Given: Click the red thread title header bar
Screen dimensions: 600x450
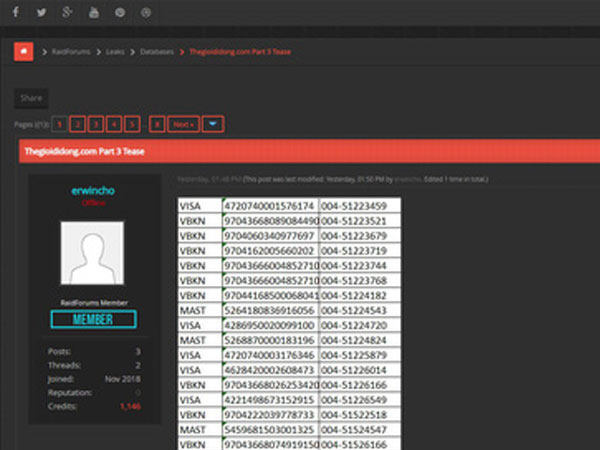Looking at the screenshot, I should [x=309, y=151].
